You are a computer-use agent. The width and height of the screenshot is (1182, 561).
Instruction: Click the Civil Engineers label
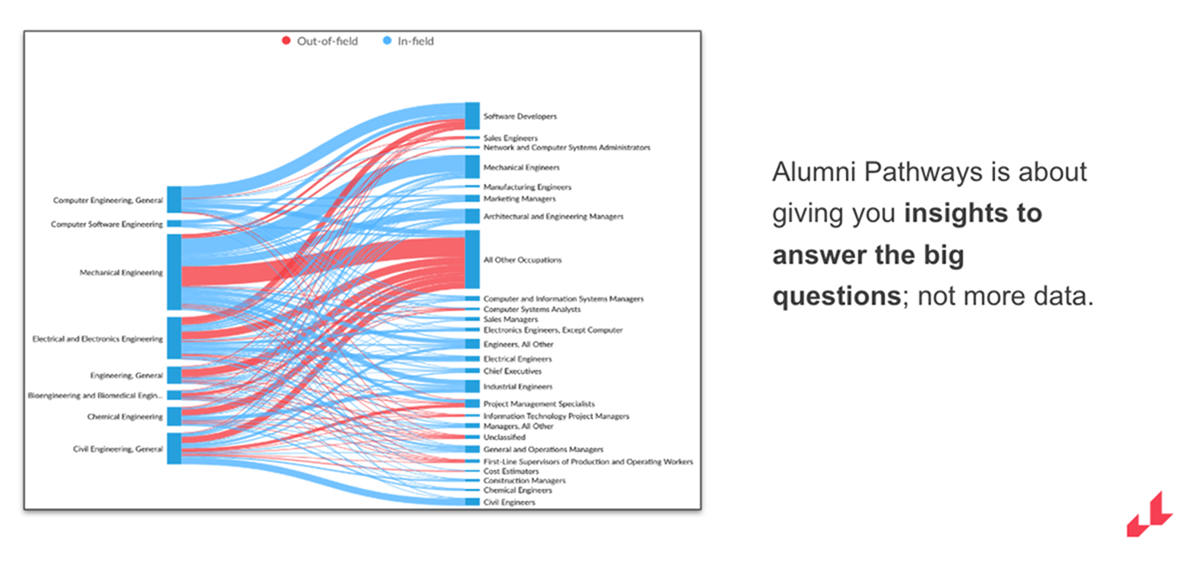[510, 502]
